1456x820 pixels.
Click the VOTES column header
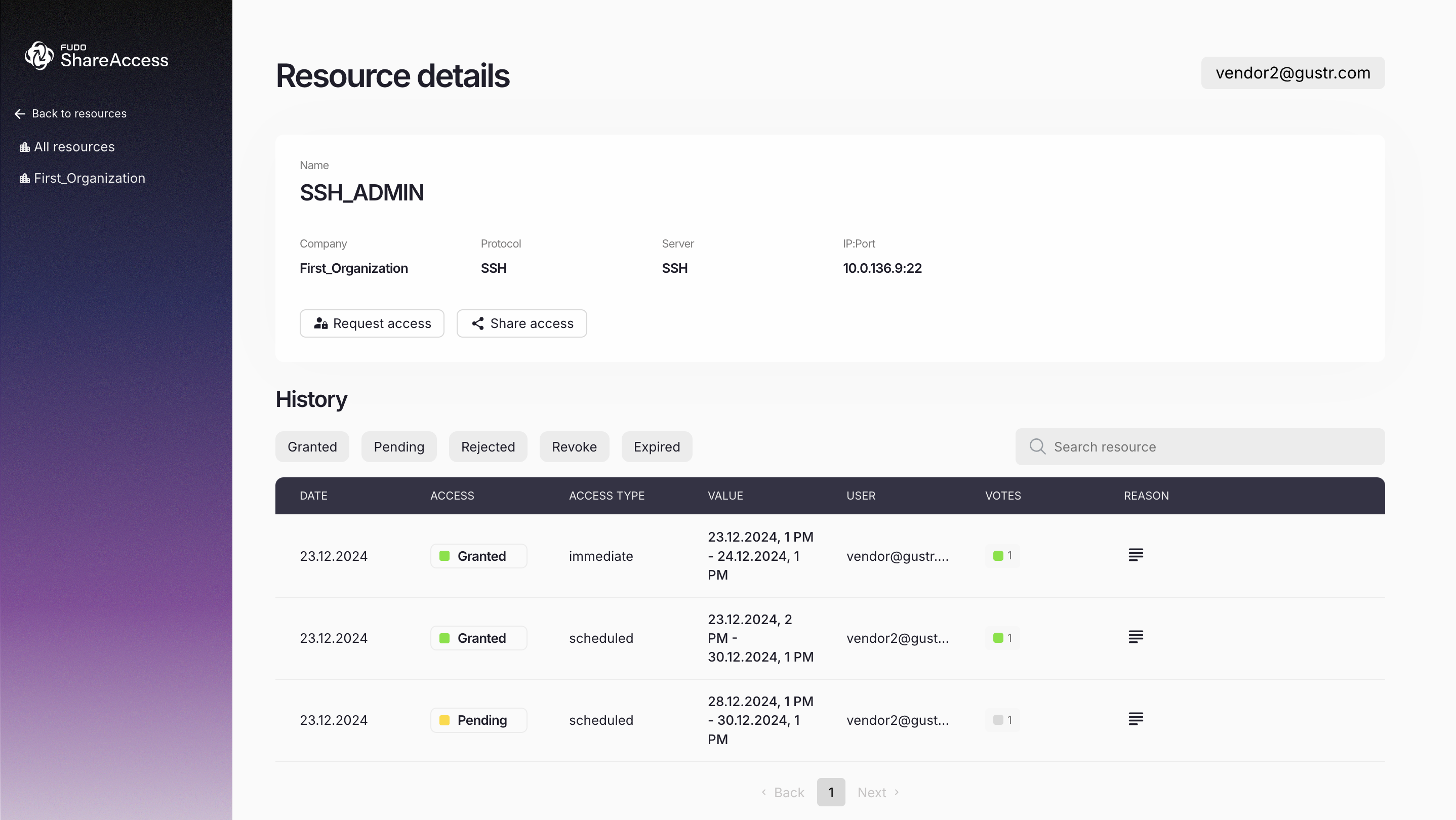point(1003,496)
